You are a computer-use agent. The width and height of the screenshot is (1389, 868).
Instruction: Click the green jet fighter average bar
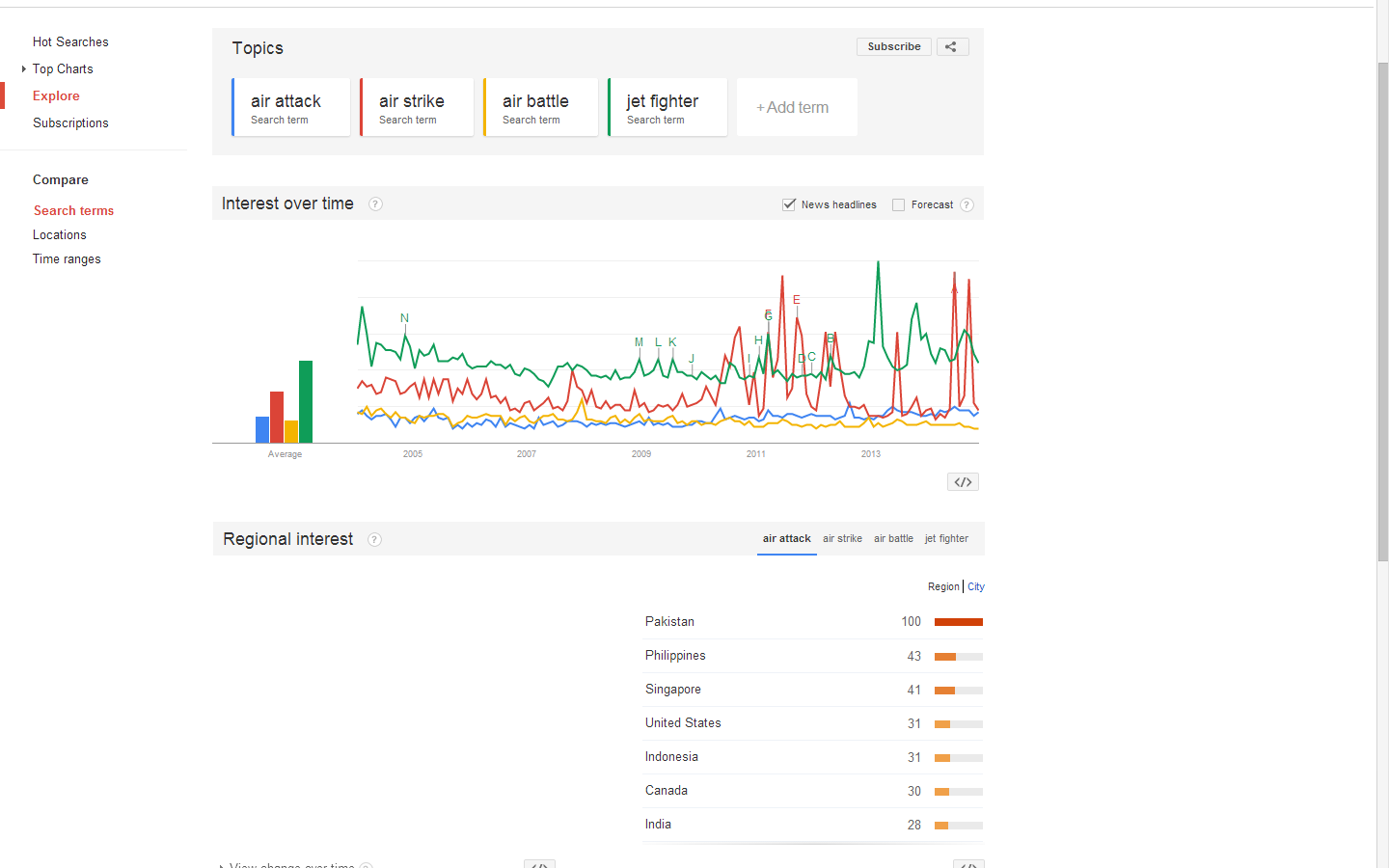pyautogui.click(x=306, y=401)
